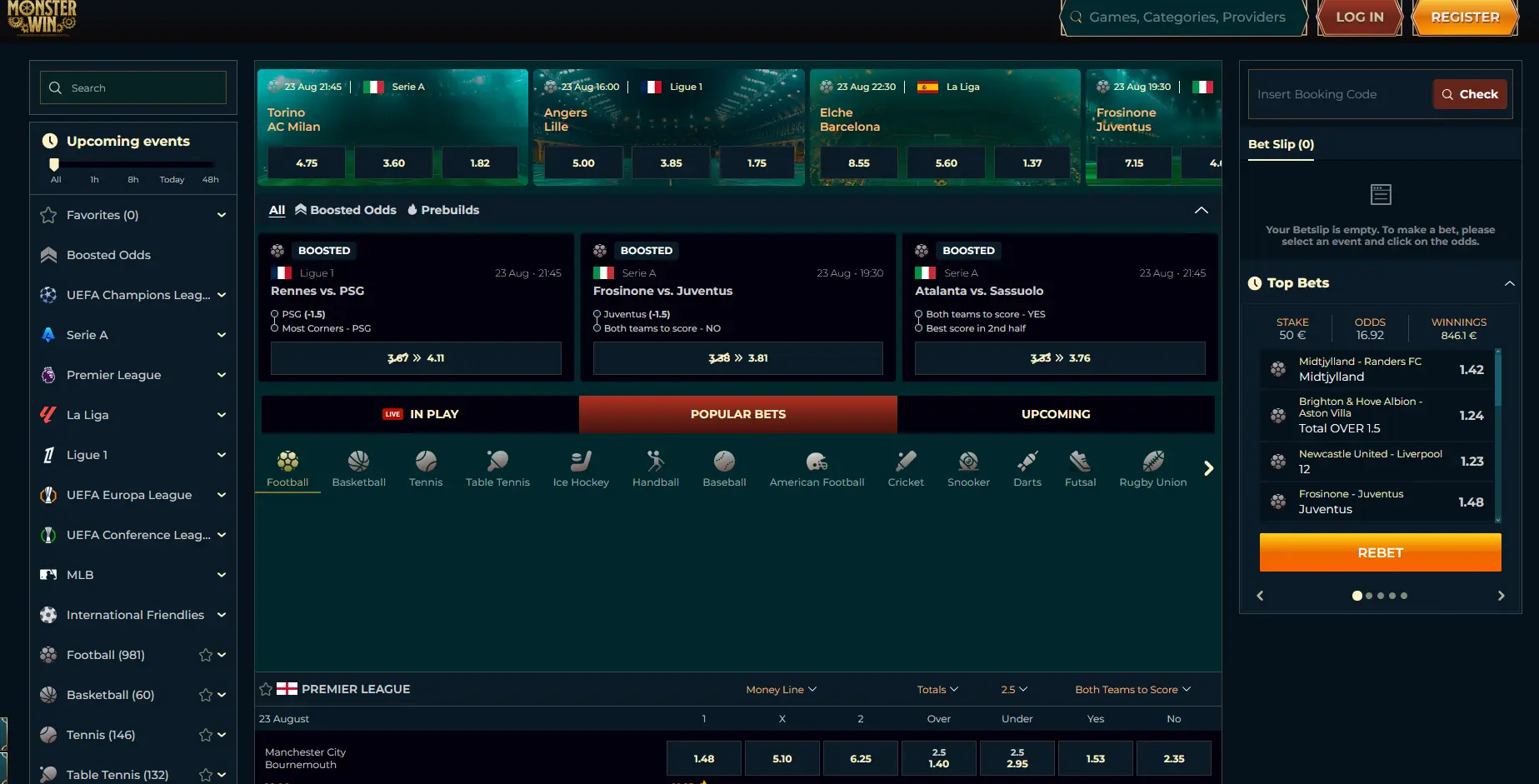1539x784 pixels.
Task: Select the All filter tab
Action: pyautogui.click(x=277, y=210)
